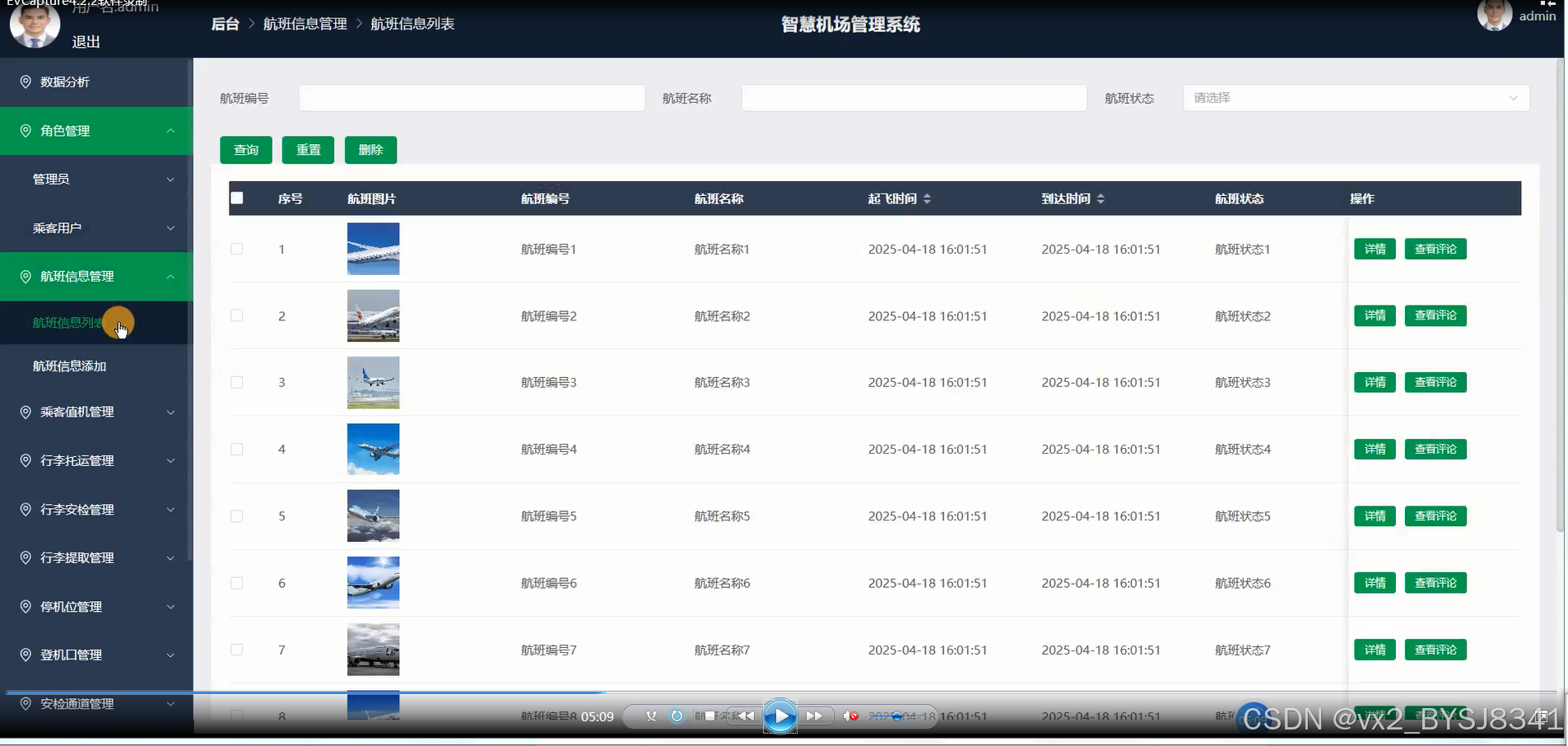Collapse the 角色管理 menu chevron
This screenshot has width=1568, height=746.
coord(170,131)
